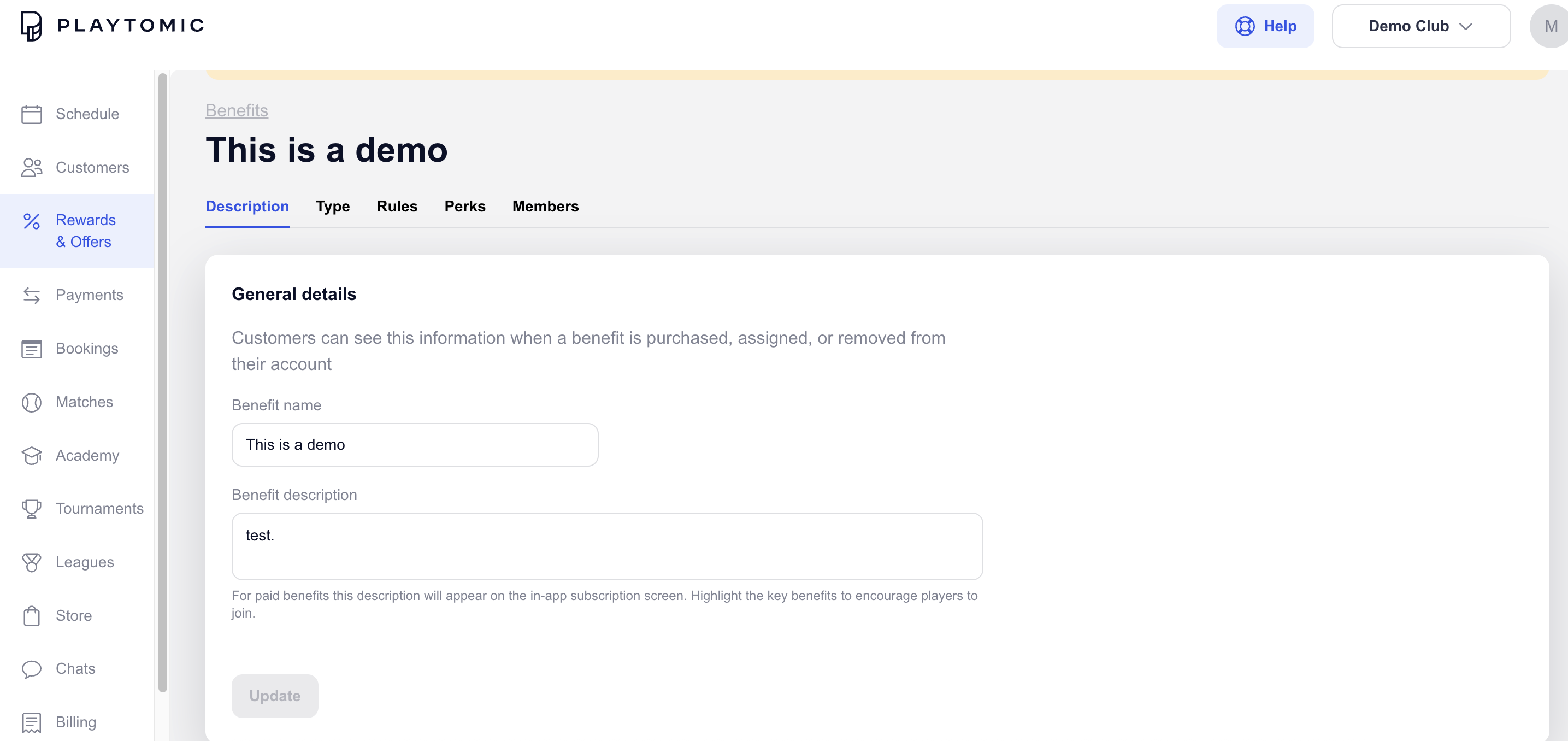
Task: Expand the Demo Club dropdown
Action: point(1420,26)
